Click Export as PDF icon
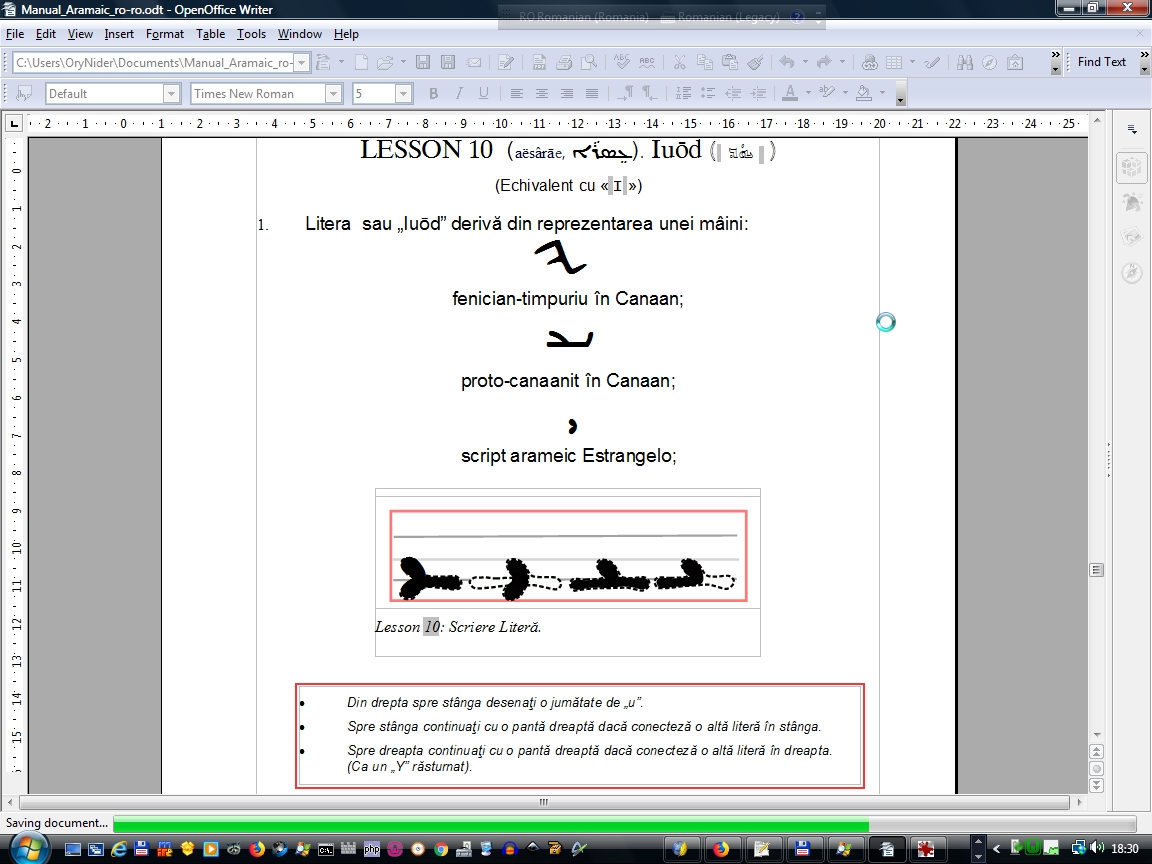 pos(539,62)
